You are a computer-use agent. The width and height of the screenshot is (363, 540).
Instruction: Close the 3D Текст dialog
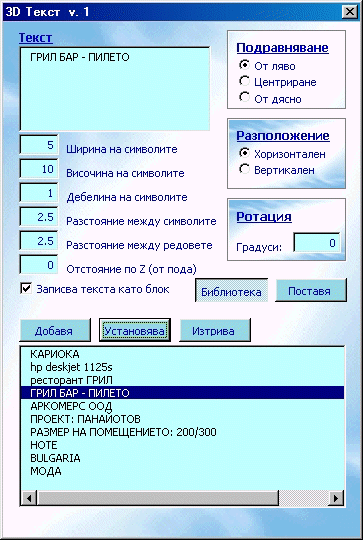click(x=349, y=12)
